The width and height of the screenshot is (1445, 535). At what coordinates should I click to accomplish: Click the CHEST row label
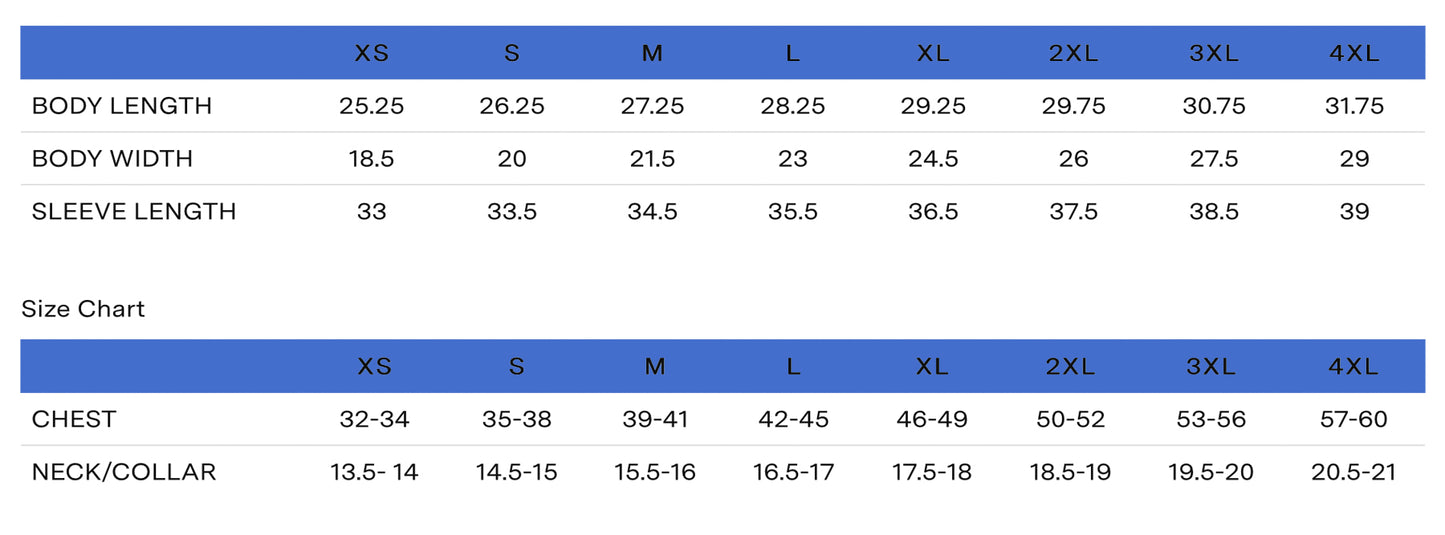click(74, 419)
